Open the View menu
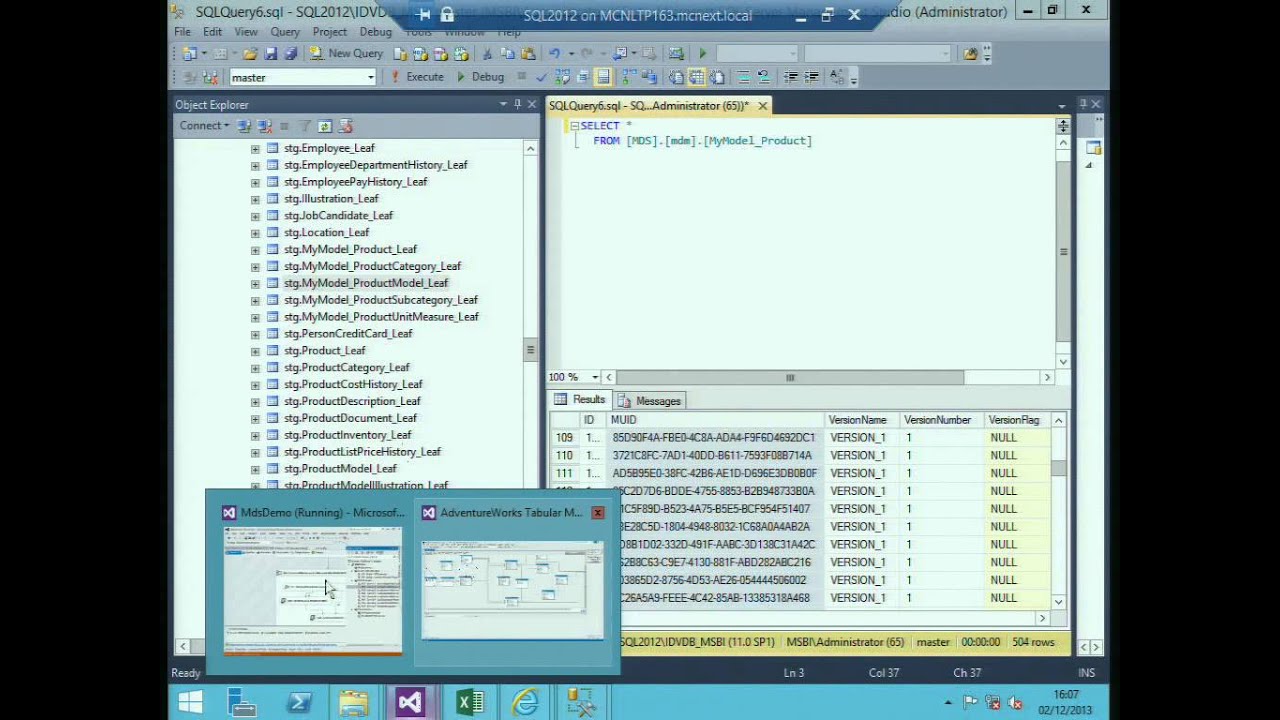The width and height of the screenshot is (1280, 720). pos(246,32)
